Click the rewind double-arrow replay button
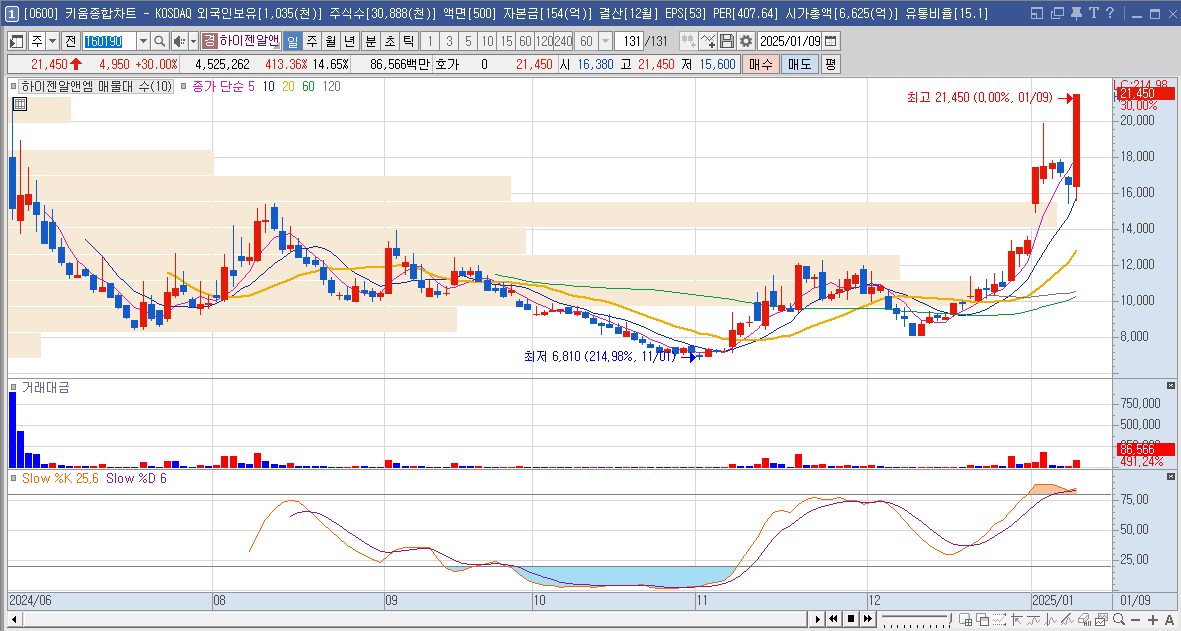The width and height of the screenshot is (1181, 631). coord(833,619)
